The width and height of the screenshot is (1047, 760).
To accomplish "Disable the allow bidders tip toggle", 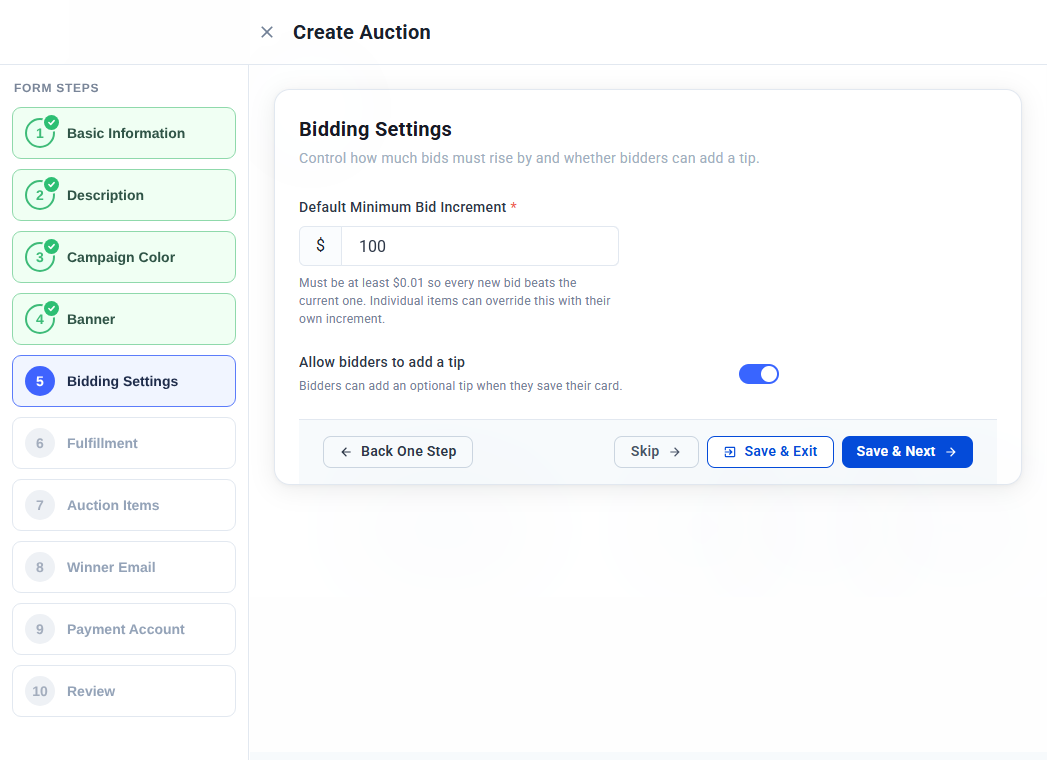I will (x=759, y=374).
